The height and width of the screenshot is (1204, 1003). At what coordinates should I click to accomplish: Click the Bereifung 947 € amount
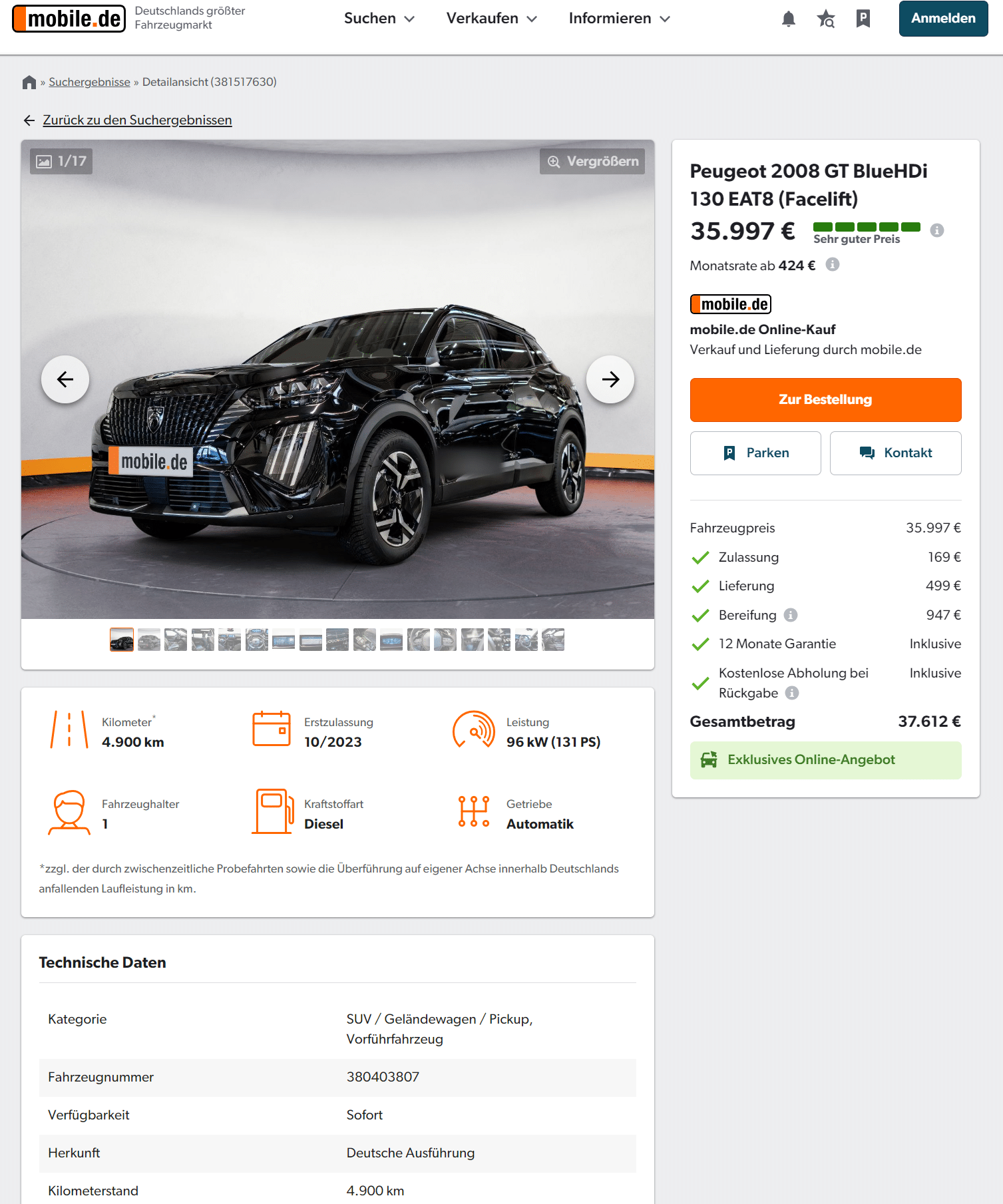coord(944,616)
